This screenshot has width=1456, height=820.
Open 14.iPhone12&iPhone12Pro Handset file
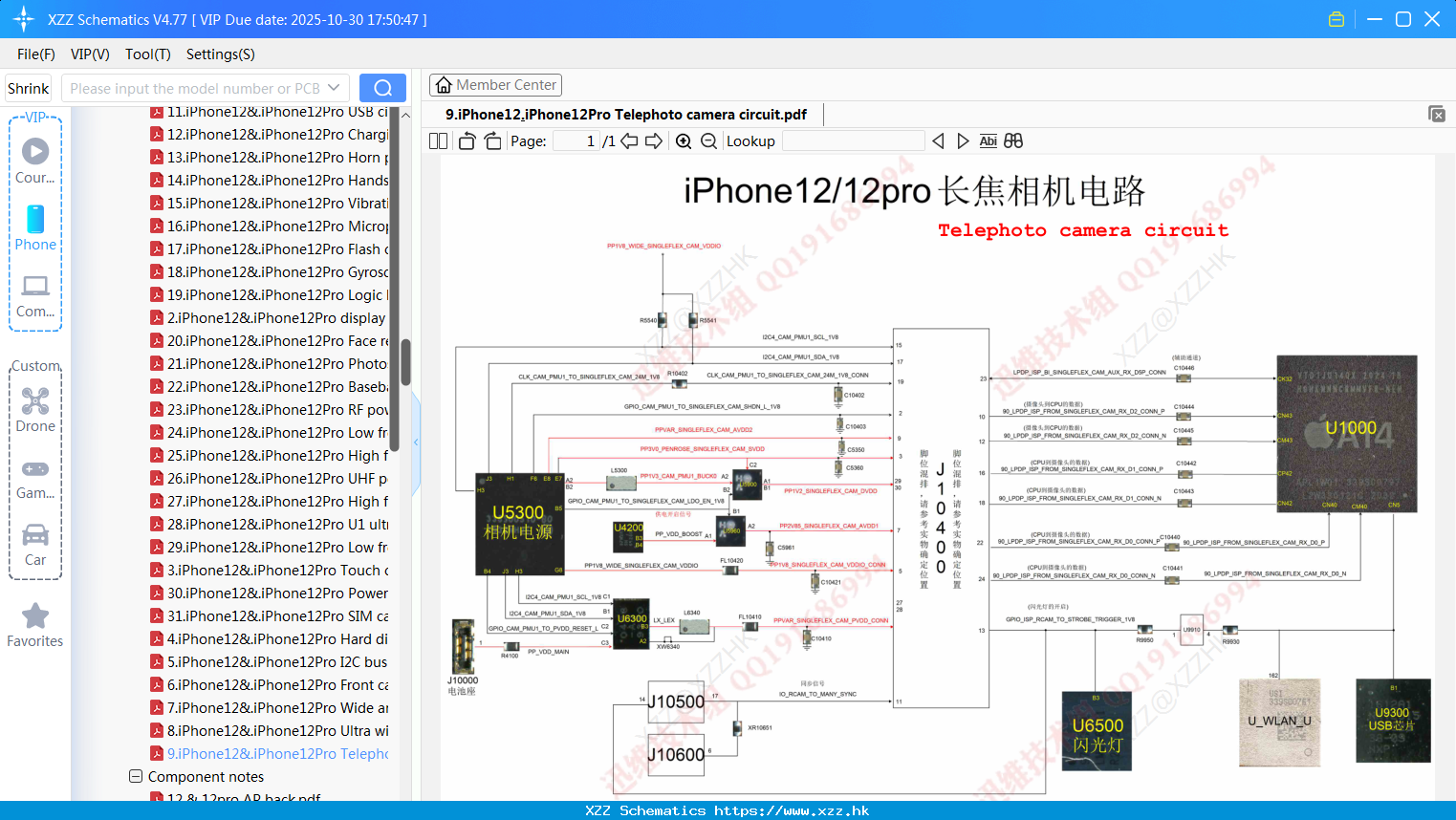269,181
